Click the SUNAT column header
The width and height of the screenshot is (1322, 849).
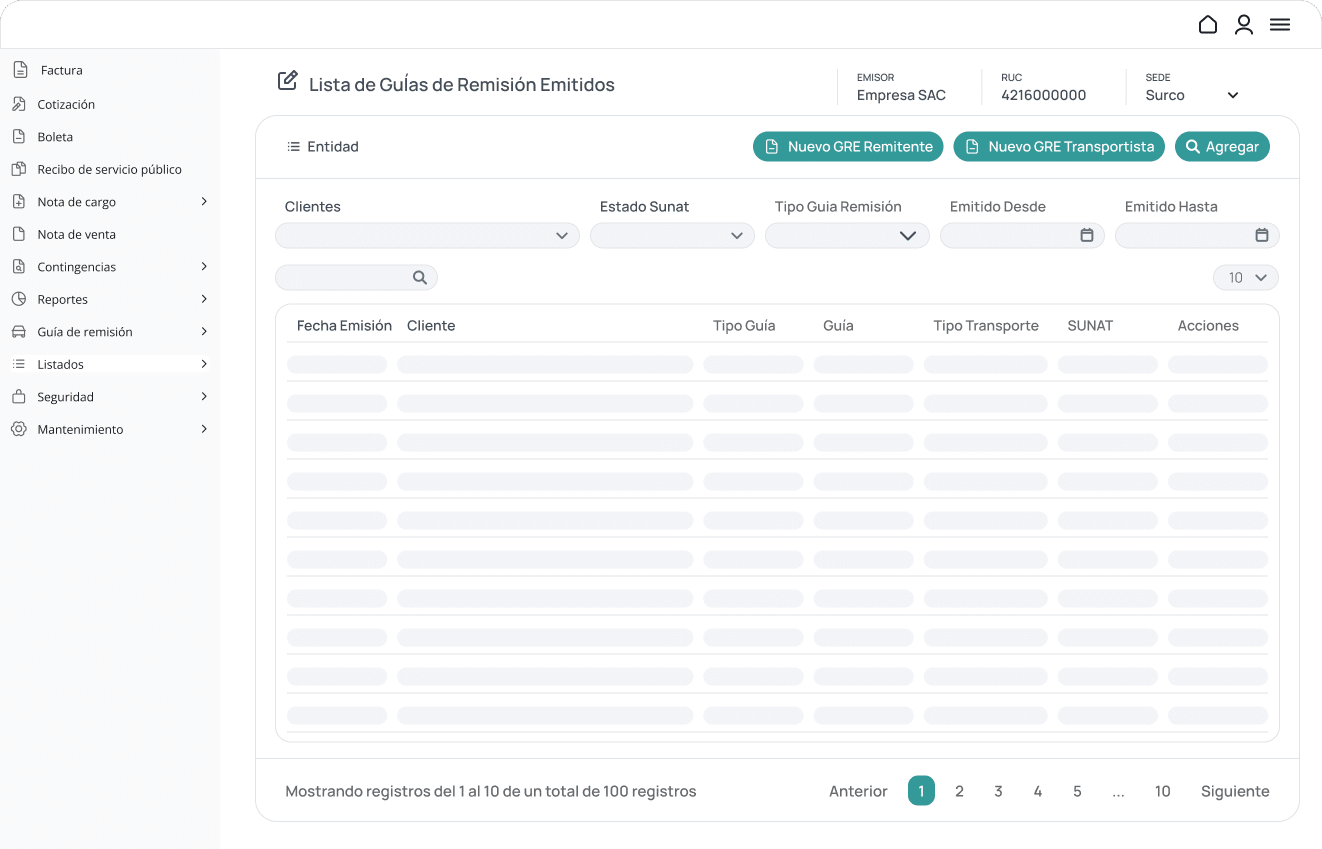pos(1090,326)
